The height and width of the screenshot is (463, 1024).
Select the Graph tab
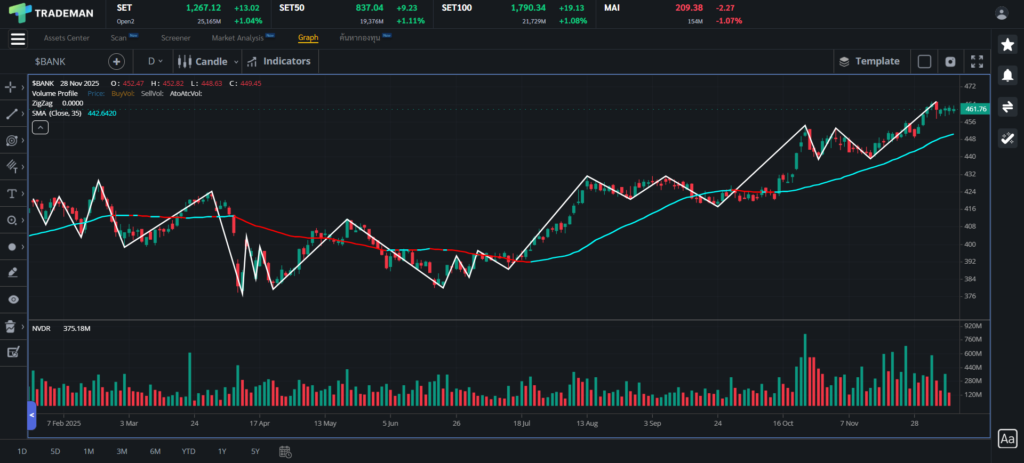tap(308, 38)
